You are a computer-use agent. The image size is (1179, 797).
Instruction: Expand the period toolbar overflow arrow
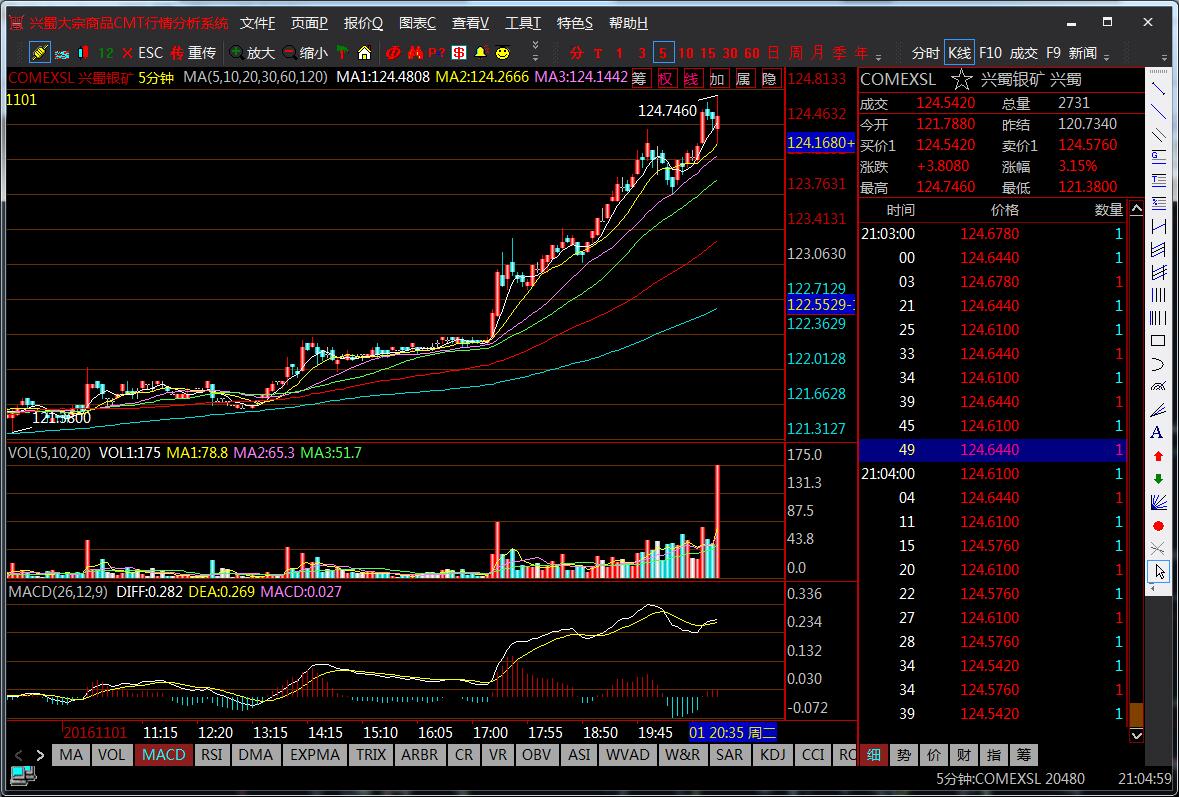[879, 56]
